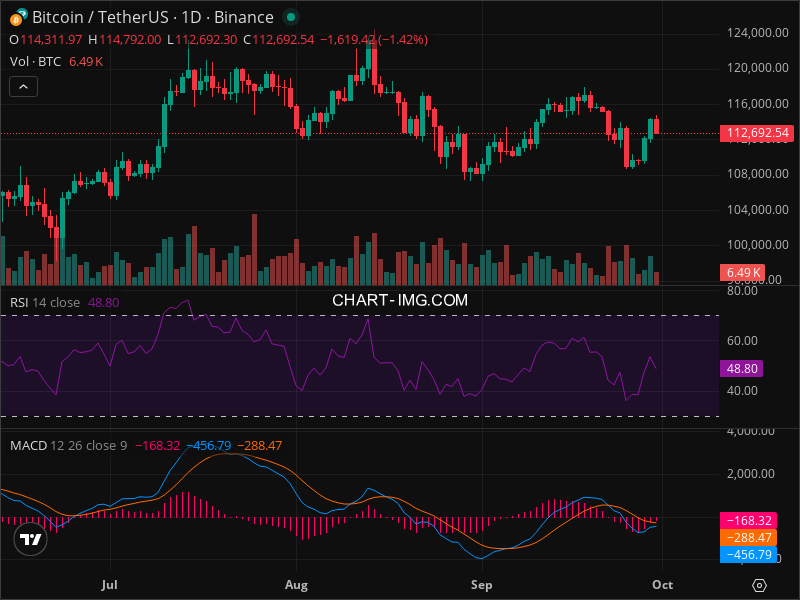Image resolution: width=800 pixels, height=600 pixels.
Task: Collapse the indicator legend with chevron button
Action: point(24,87)
